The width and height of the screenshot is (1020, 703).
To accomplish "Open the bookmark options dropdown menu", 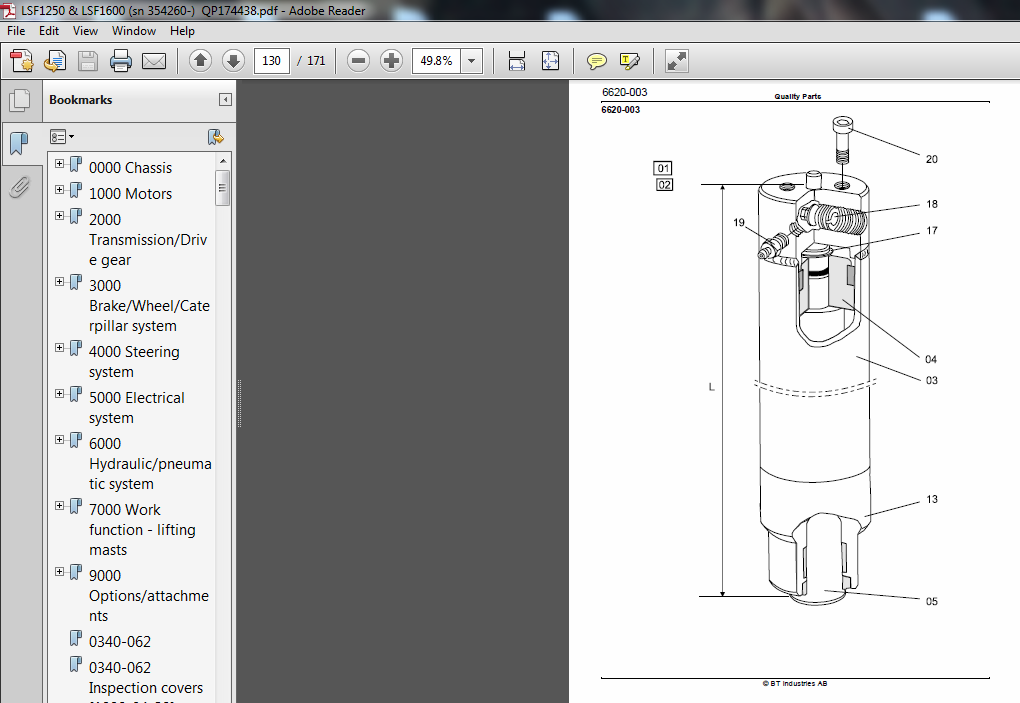I will coord(62,137).
